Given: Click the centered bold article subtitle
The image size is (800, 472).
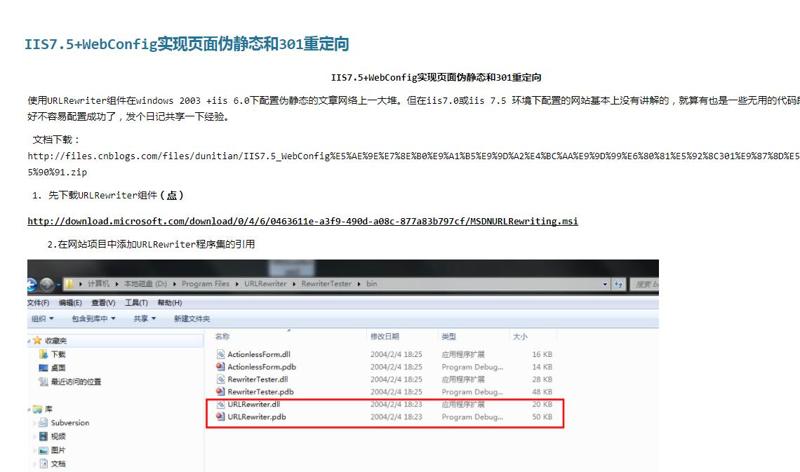Looking at the screenshot, I should [436, 78].
